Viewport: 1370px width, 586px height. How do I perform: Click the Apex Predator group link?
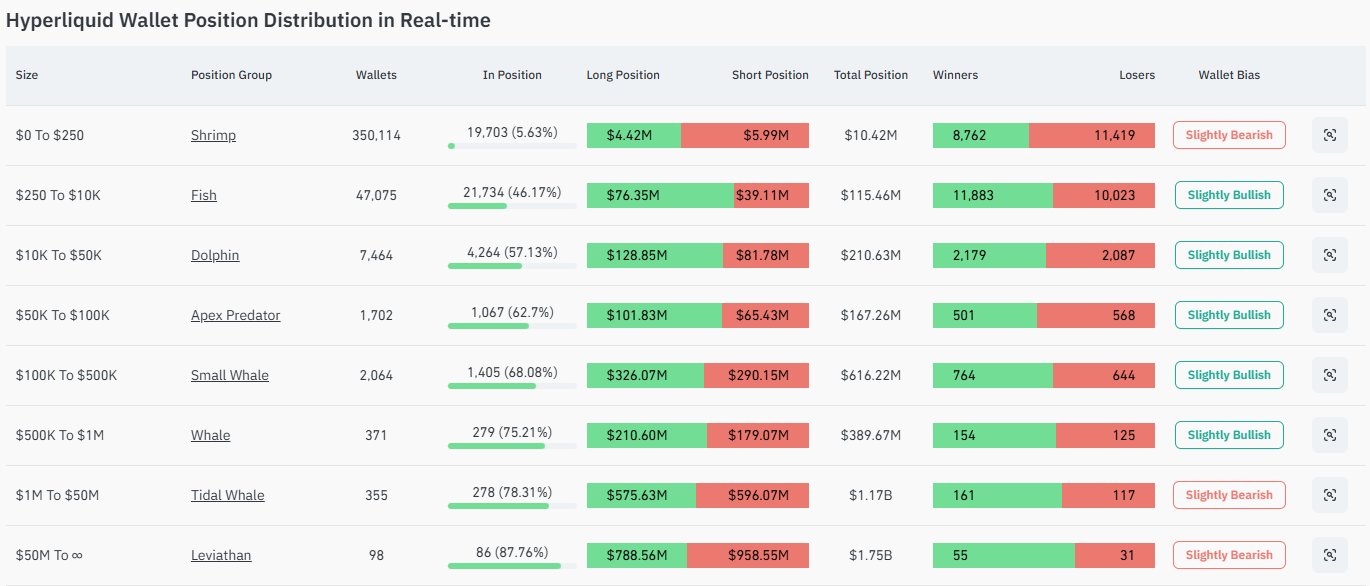(x=235, y=315)
